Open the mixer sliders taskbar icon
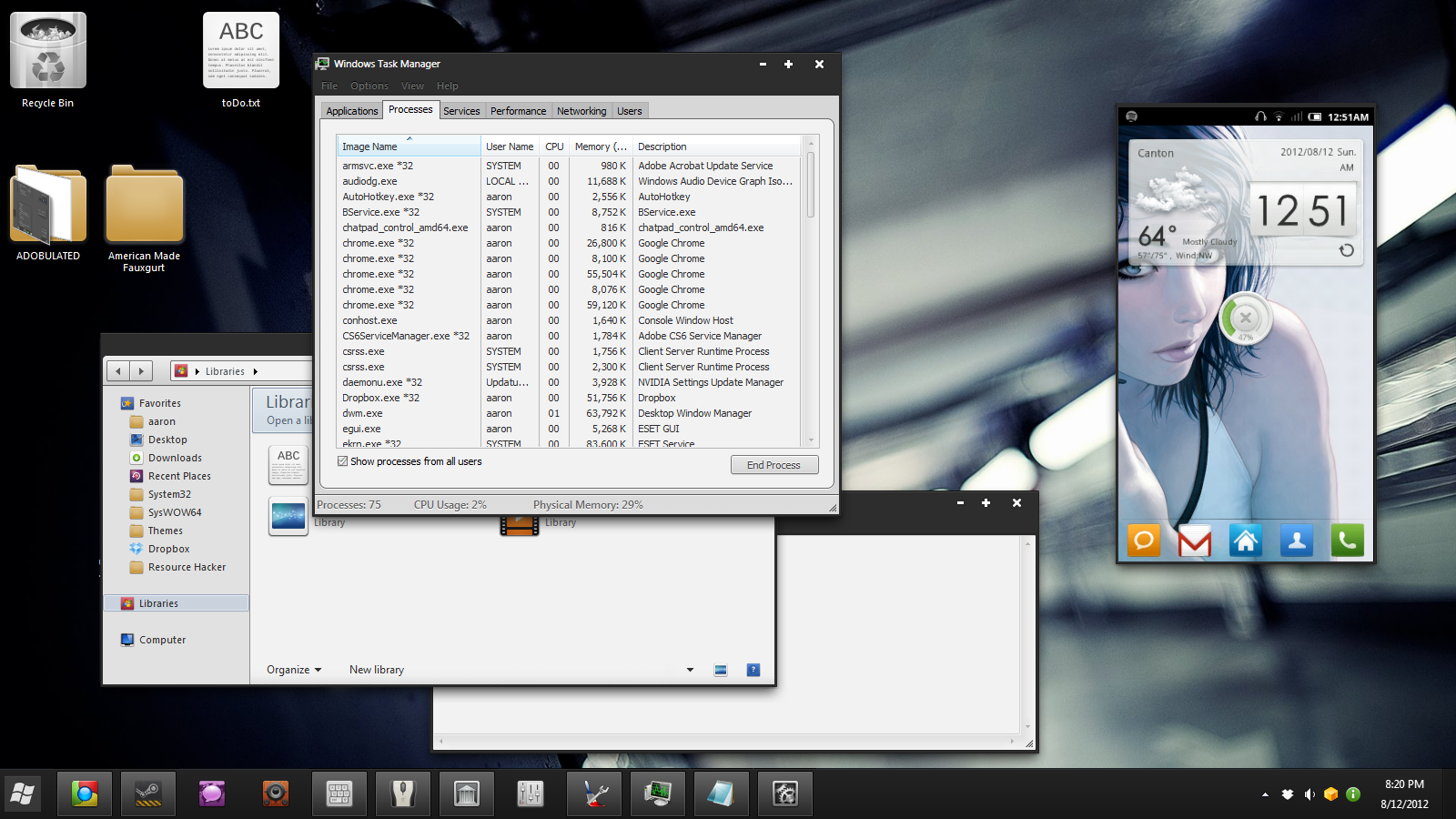This screenshot has width=1456, height=819. click(531, 794)
